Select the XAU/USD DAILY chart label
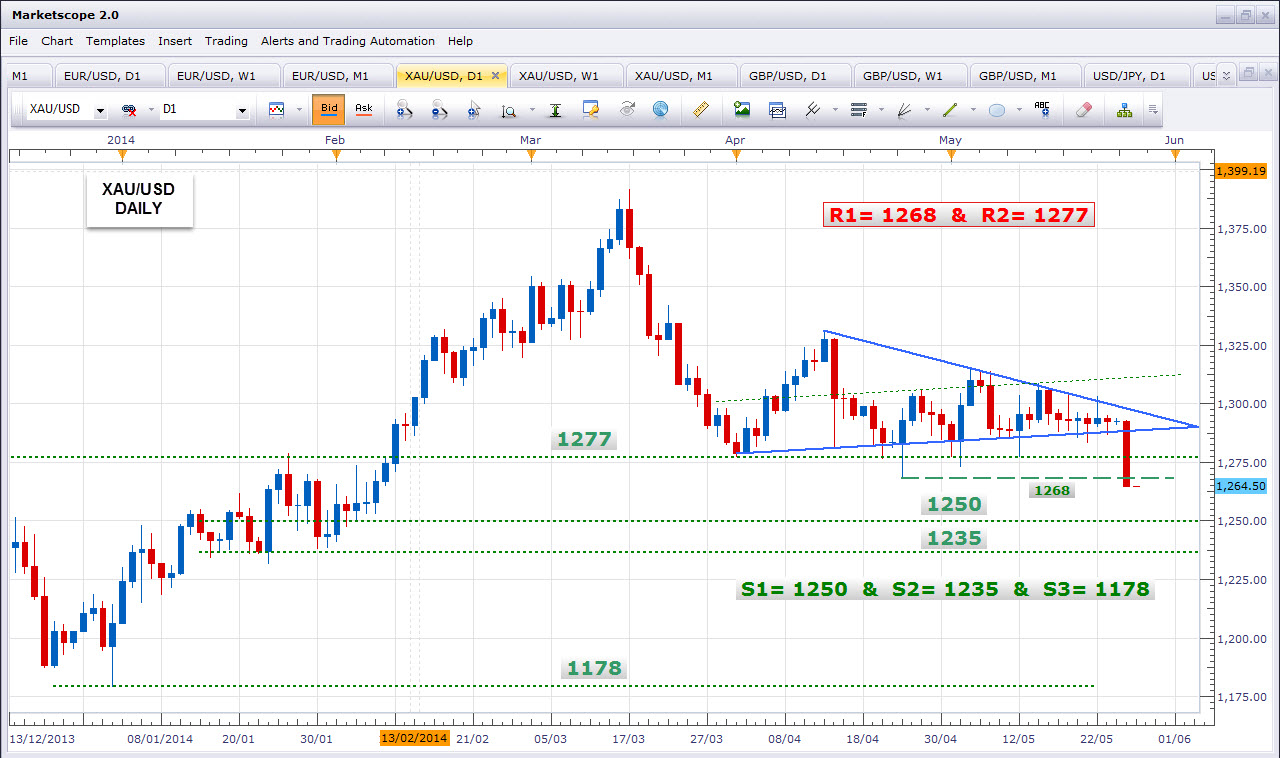 coord(138,200)
